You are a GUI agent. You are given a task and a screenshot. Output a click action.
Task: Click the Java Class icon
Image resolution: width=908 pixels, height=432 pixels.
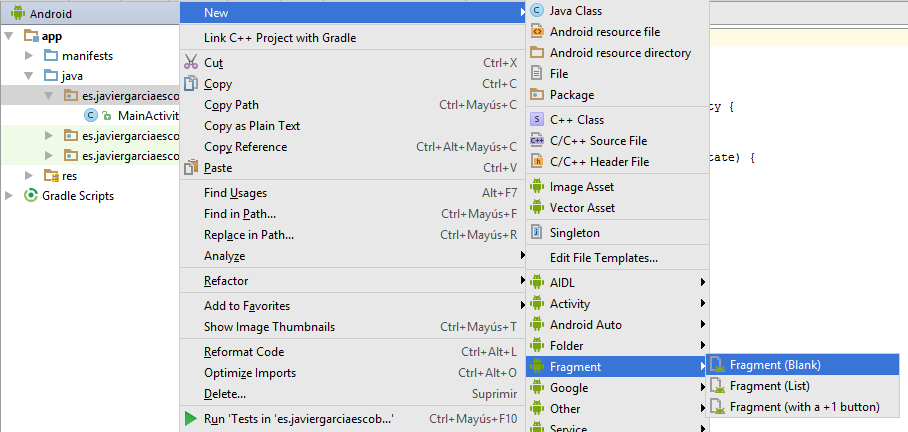[537, 11]
